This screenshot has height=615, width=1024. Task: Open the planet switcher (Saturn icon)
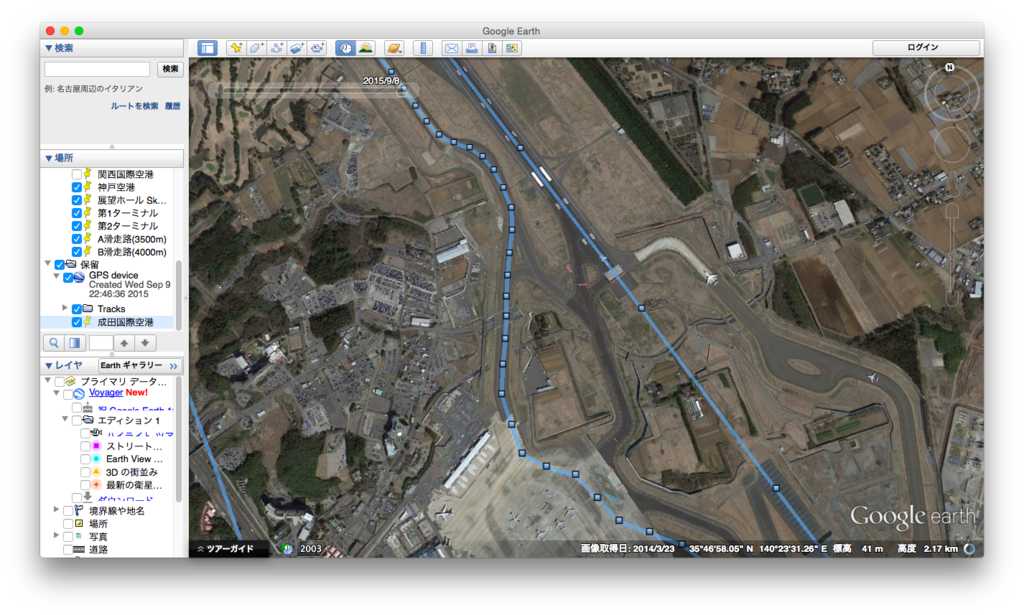tap(394, 48)
